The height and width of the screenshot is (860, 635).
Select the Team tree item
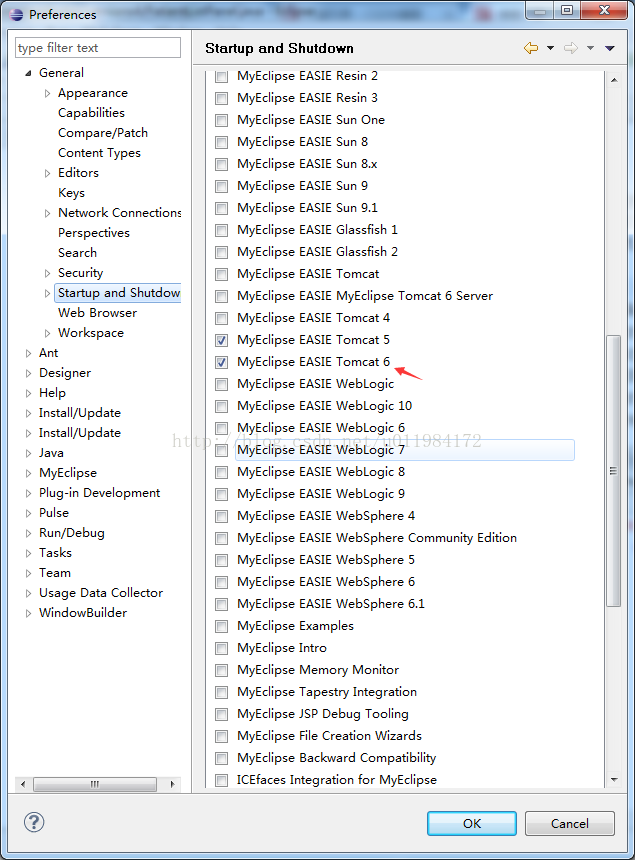point(55,573)
